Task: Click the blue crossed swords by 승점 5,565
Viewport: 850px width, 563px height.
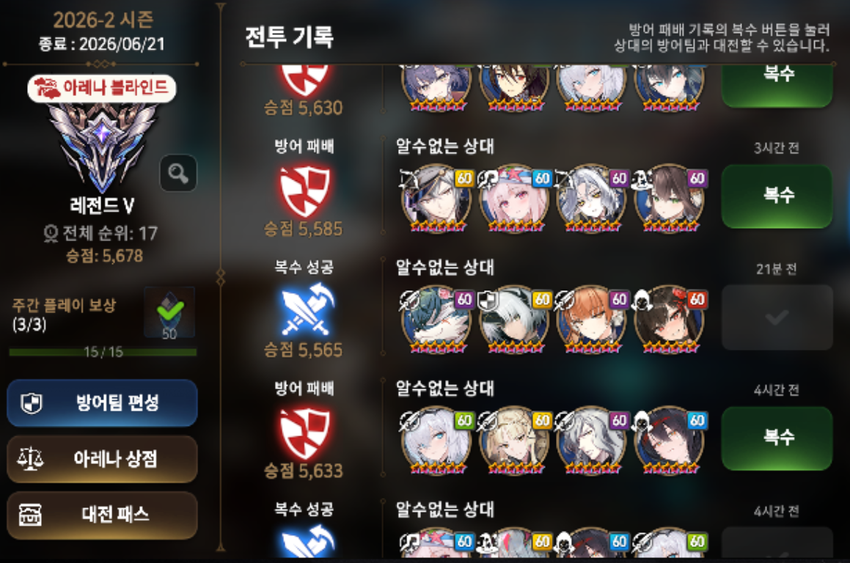Action: click(307, 311)
